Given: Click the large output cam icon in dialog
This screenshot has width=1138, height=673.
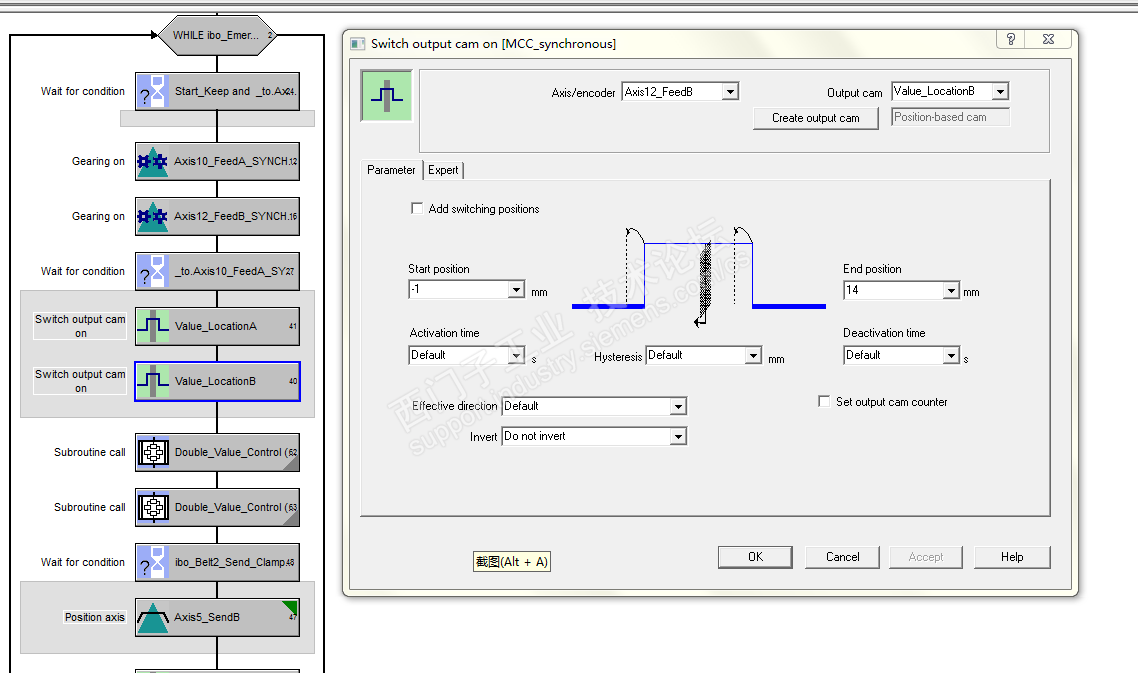Looking at the screenshot, I should pos(387,95).
